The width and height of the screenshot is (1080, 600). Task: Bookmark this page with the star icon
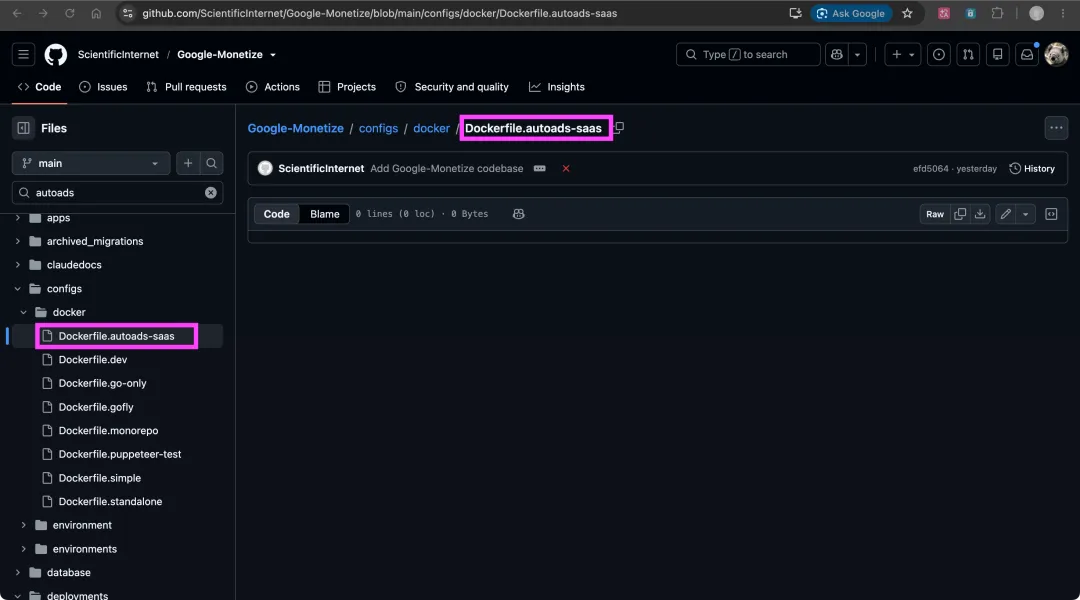(x=907, y=13)
